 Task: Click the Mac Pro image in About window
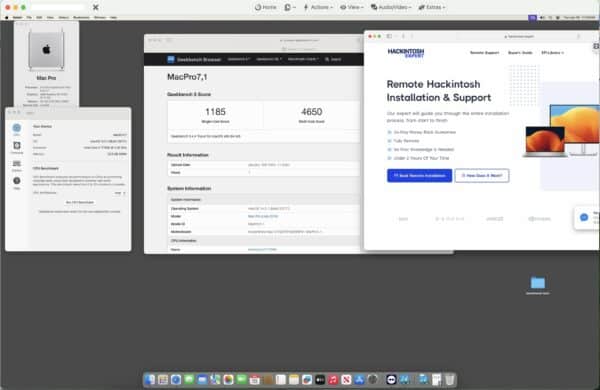click(x=46, y=50)
